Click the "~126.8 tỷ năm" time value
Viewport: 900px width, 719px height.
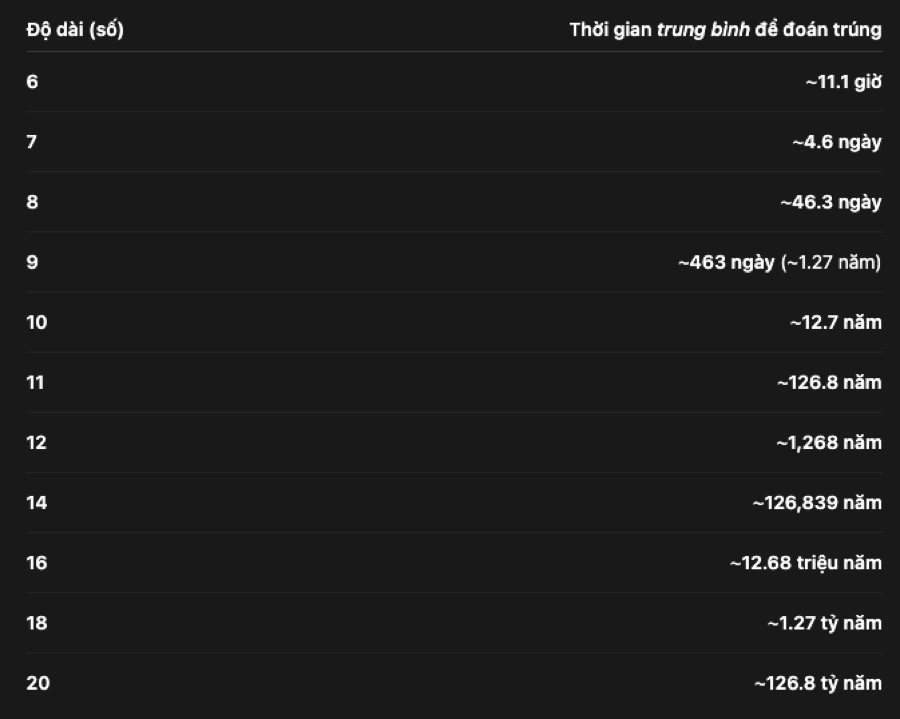click(818, 683)
